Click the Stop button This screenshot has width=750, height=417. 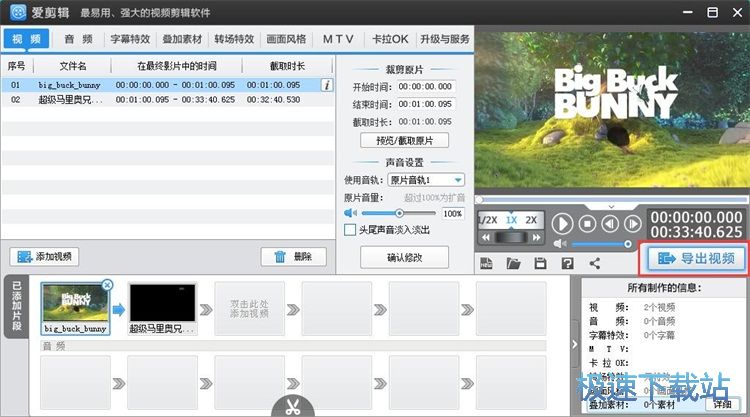pyautogui.click(x=587, y=224)
